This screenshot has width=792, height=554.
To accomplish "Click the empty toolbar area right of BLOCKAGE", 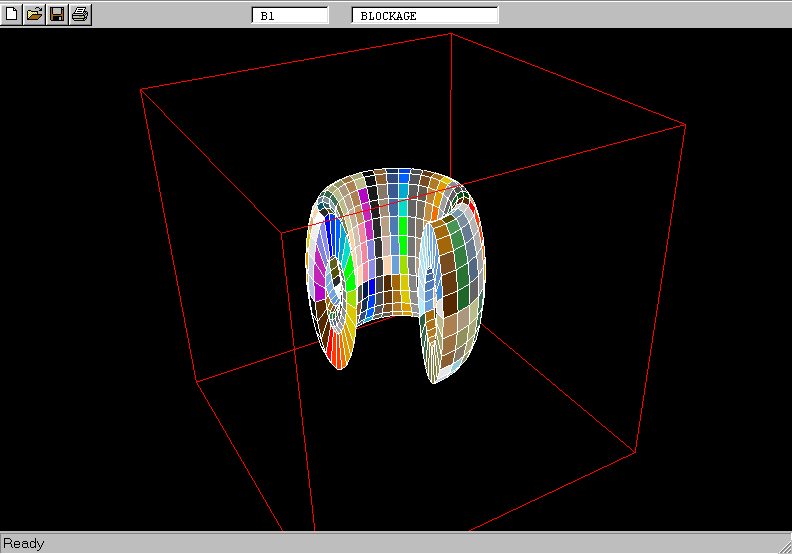I will [640, 14].
